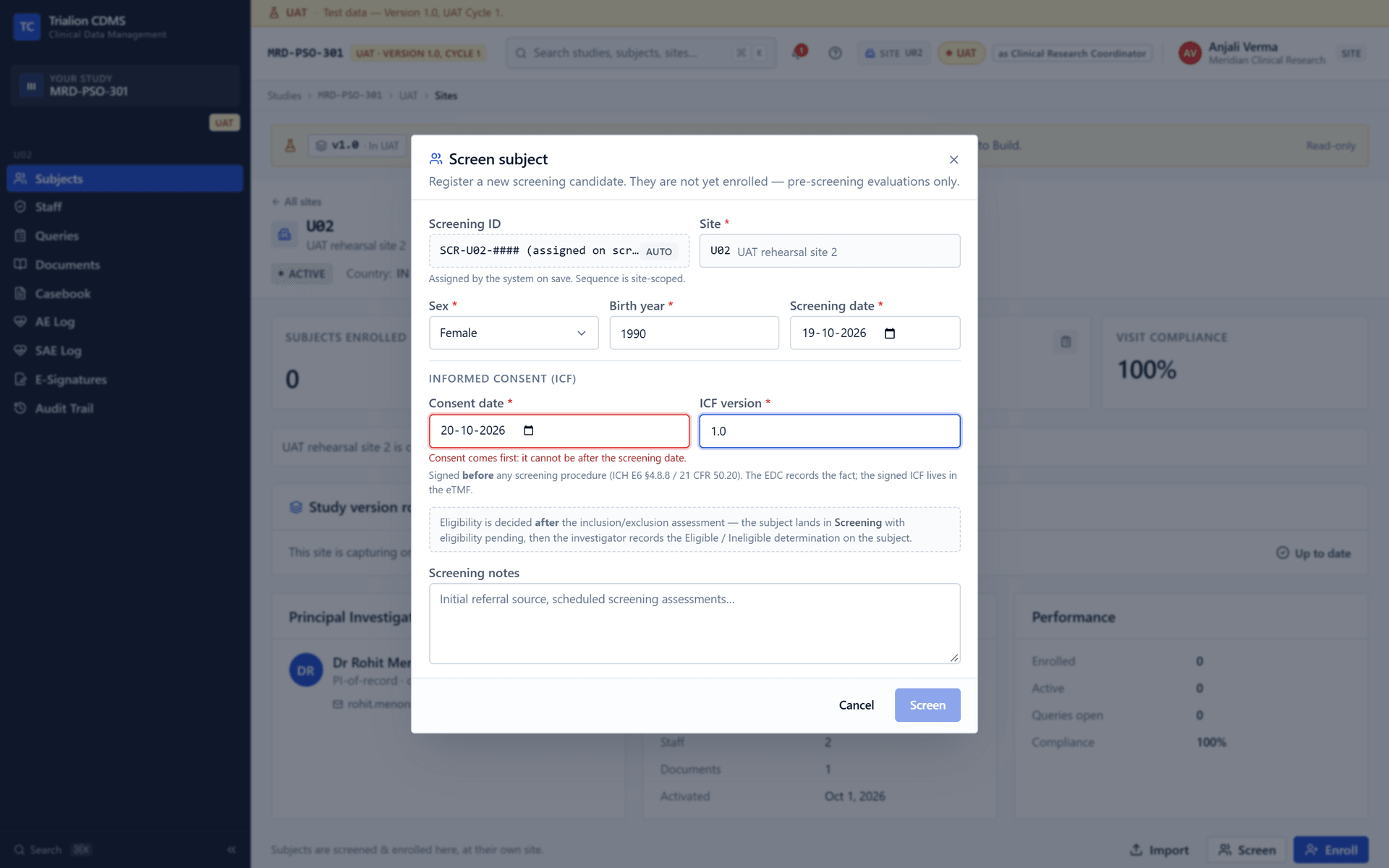Click the AV user avatar
The width and height of the screenshot is (1389, 868).
click(x=1189, y=53)
